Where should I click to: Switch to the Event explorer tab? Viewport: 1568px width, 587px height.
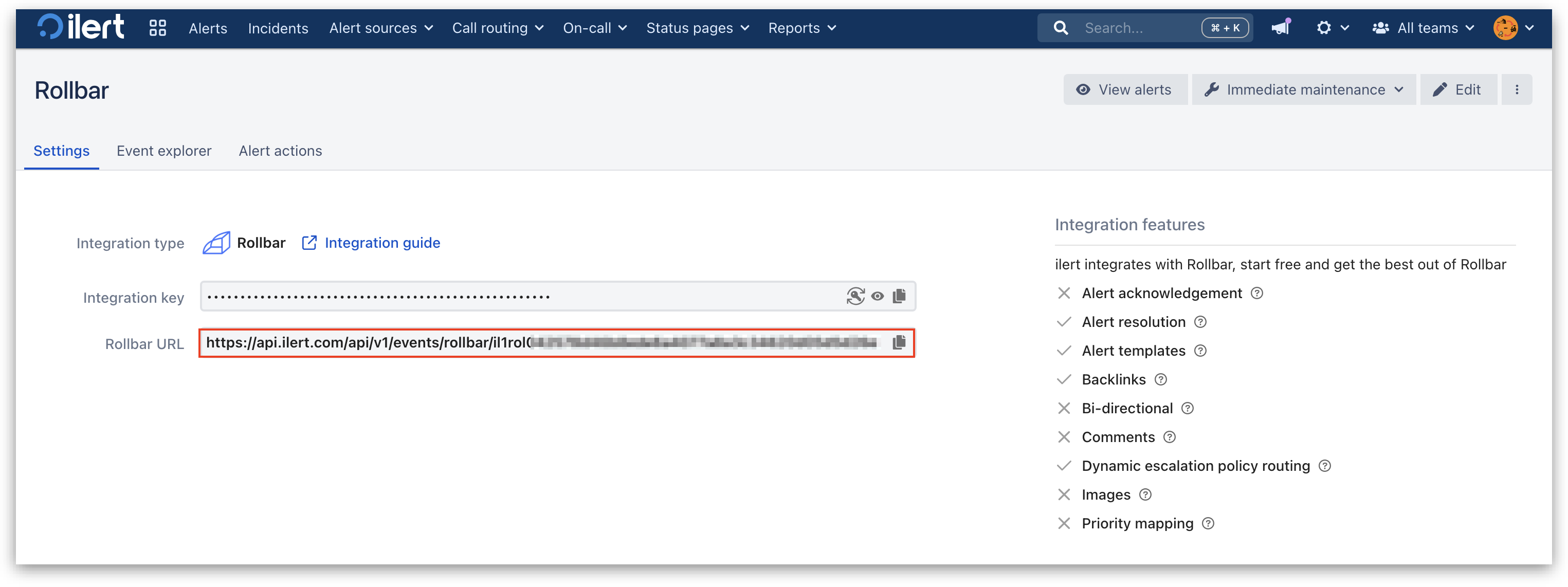(x=163, y=151)
